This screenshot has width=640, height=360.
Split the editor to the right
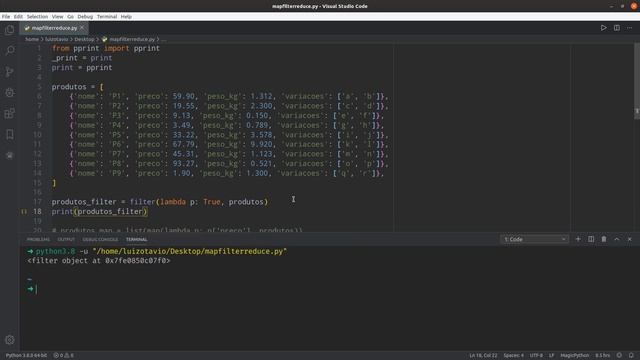617,28
